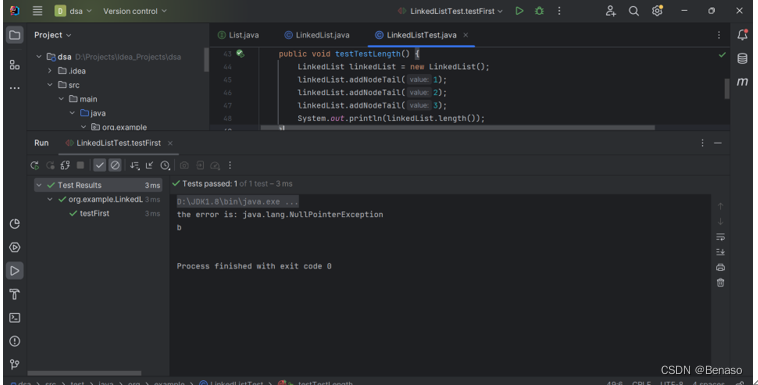Open Version control dropdown
The width and height of the screenshot is (758, 385).
(x=135, y=11)
